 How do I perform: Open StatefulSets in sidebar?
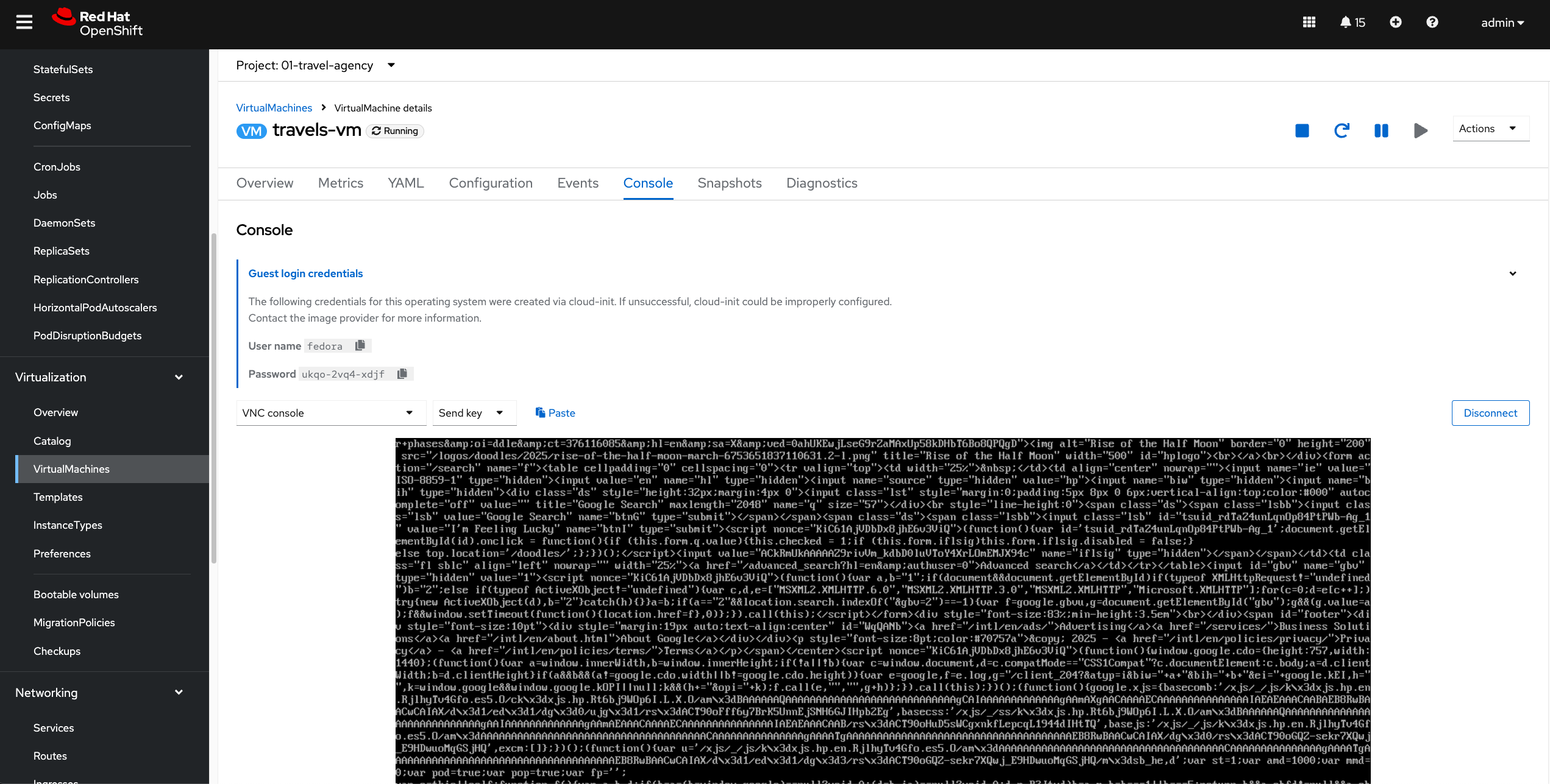click(63, 69)
